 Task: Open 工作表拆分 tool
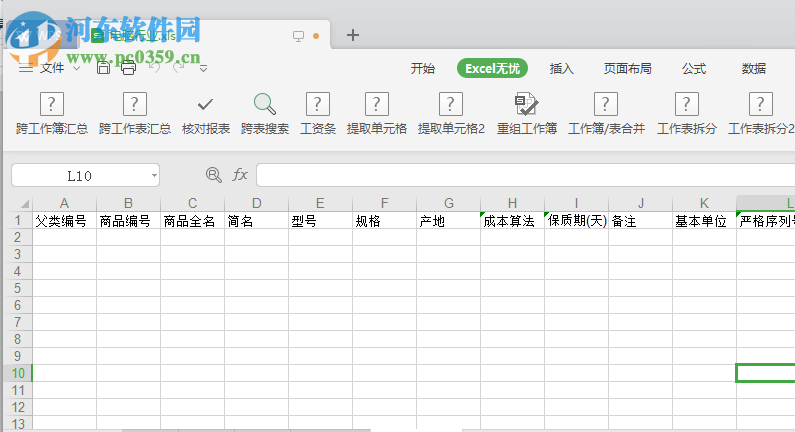(686, 114)
